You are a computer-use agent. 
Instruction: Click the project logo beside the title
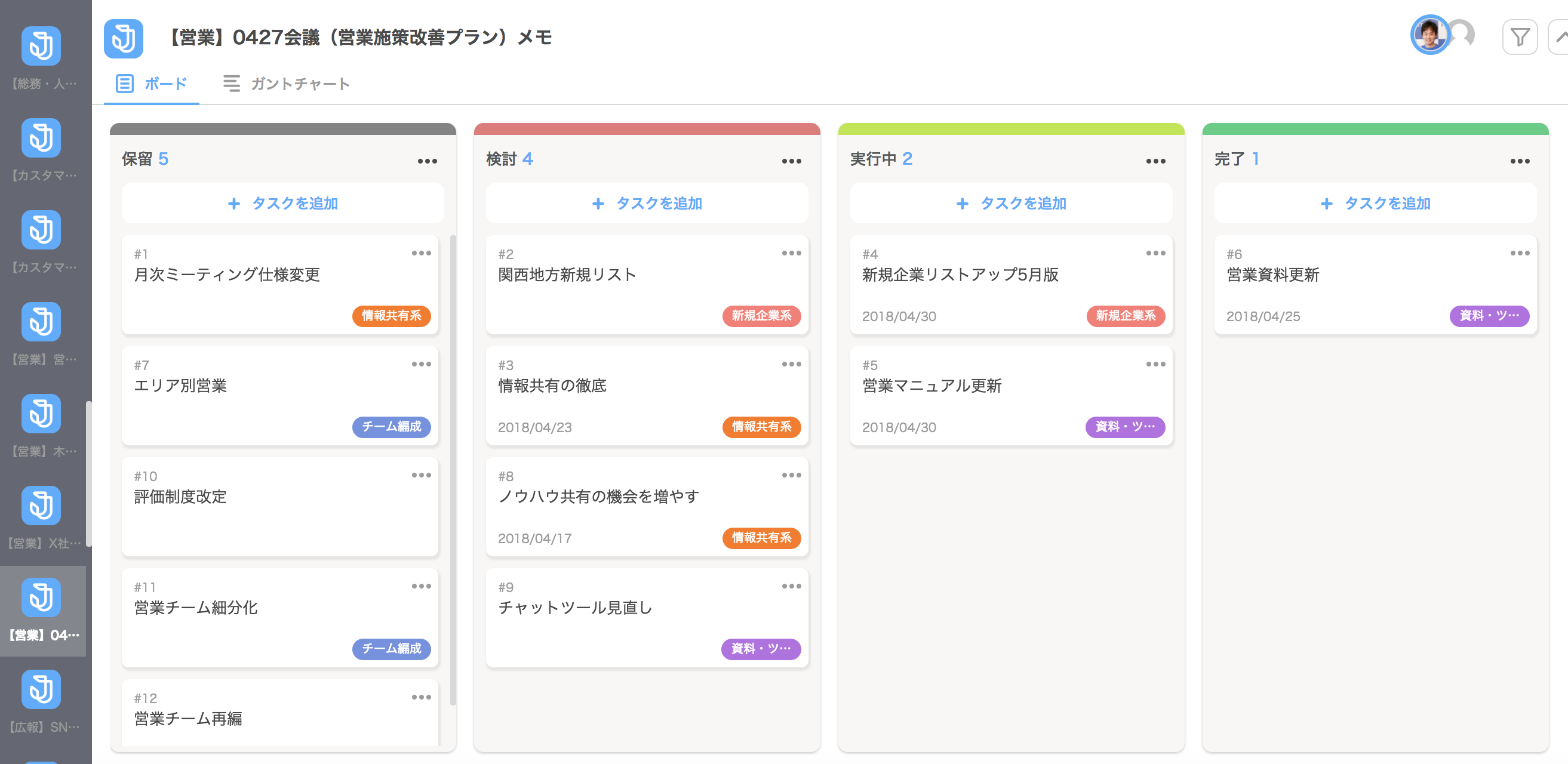(x=124, y=38)
